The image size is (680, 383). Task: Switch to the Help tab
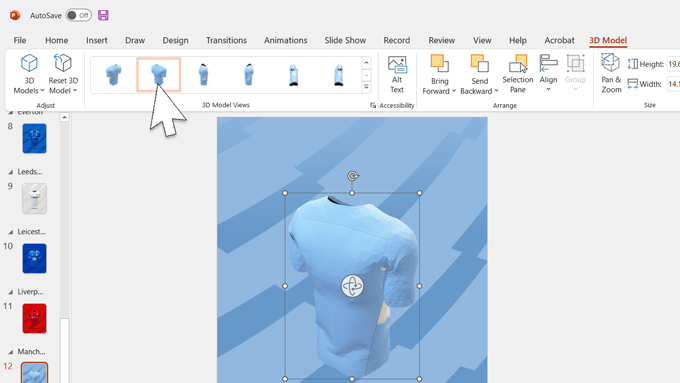517,40
